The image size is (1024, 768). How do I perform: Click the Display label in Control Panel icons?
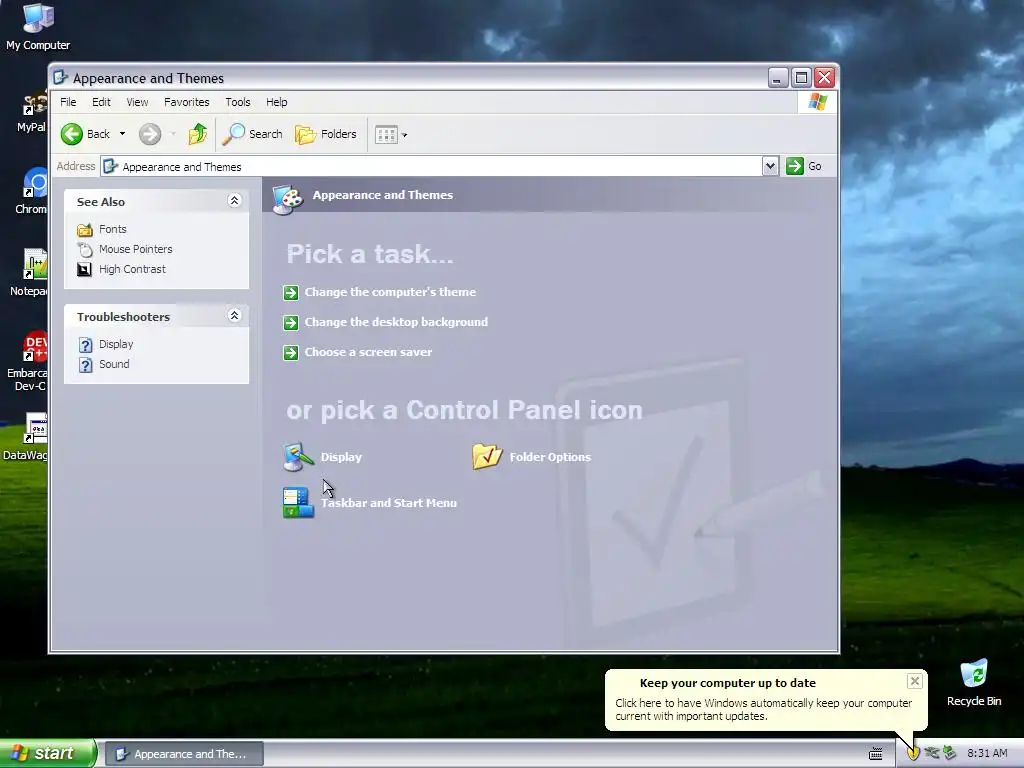click(341, 457)
